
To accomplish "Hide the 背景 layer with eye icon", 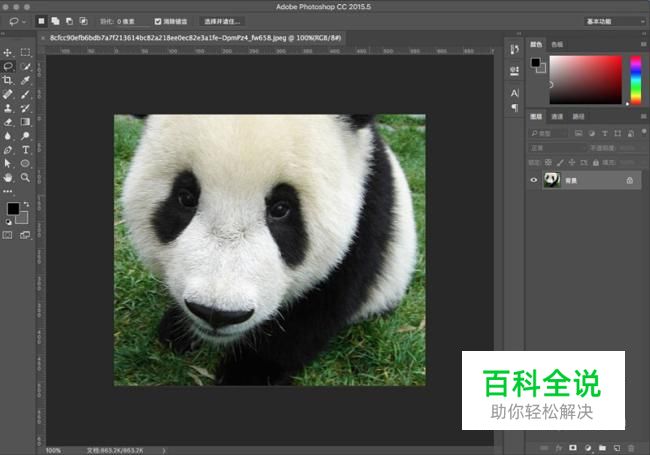I will pyautogui.click(x=534, y=181).
